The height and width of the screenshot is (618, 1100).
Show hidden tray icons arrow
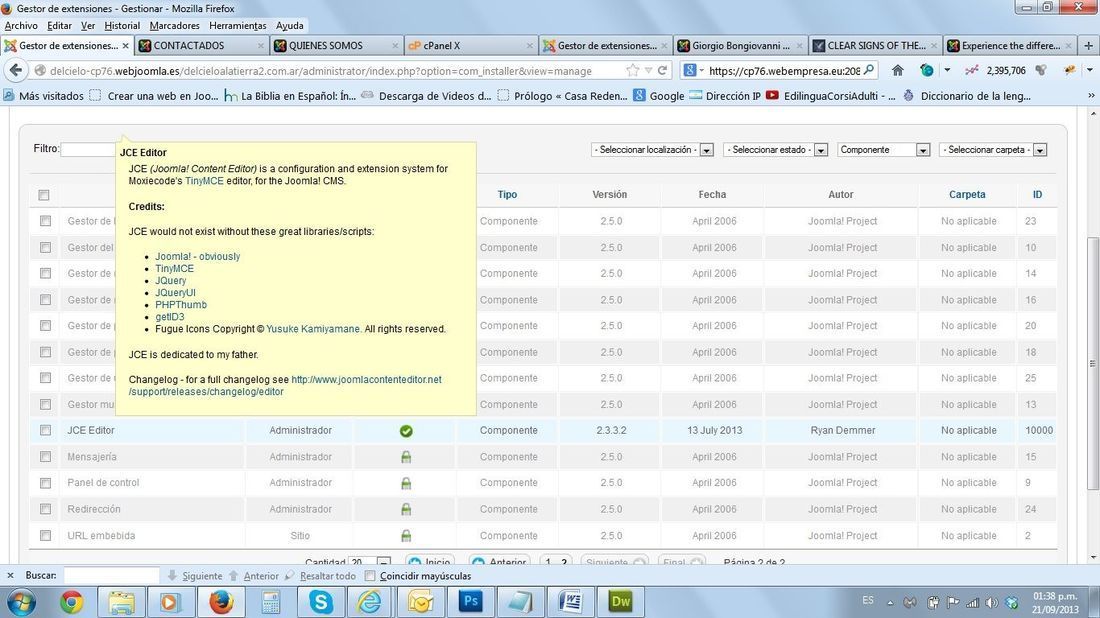890,602
